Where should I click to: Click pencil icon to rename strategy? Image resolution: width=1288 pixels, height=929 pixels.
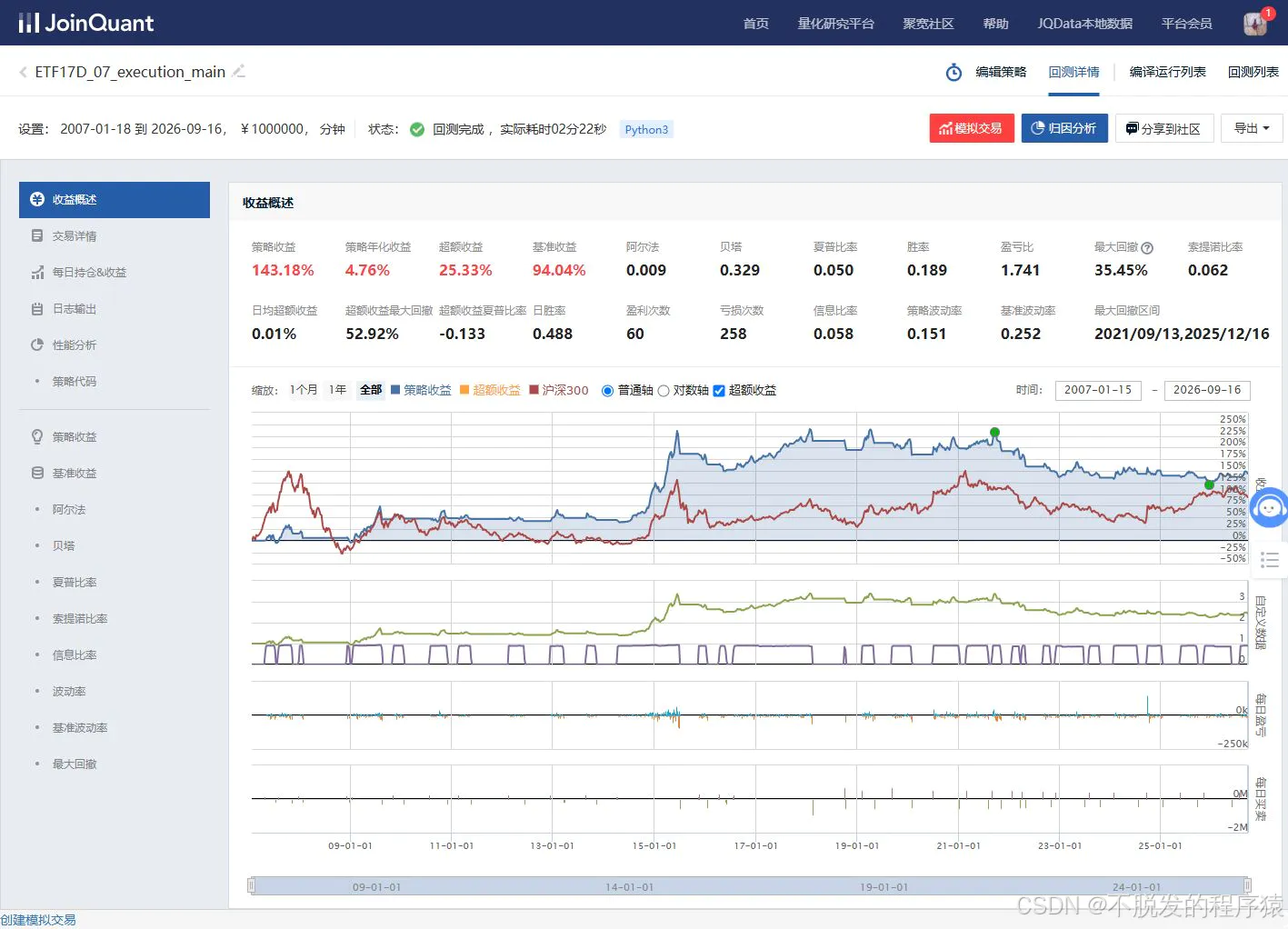[239, 71]
